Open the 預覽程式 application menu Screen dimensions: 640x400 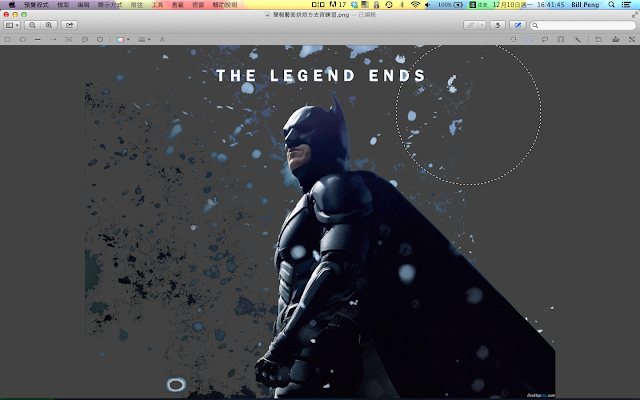[36, 5]
